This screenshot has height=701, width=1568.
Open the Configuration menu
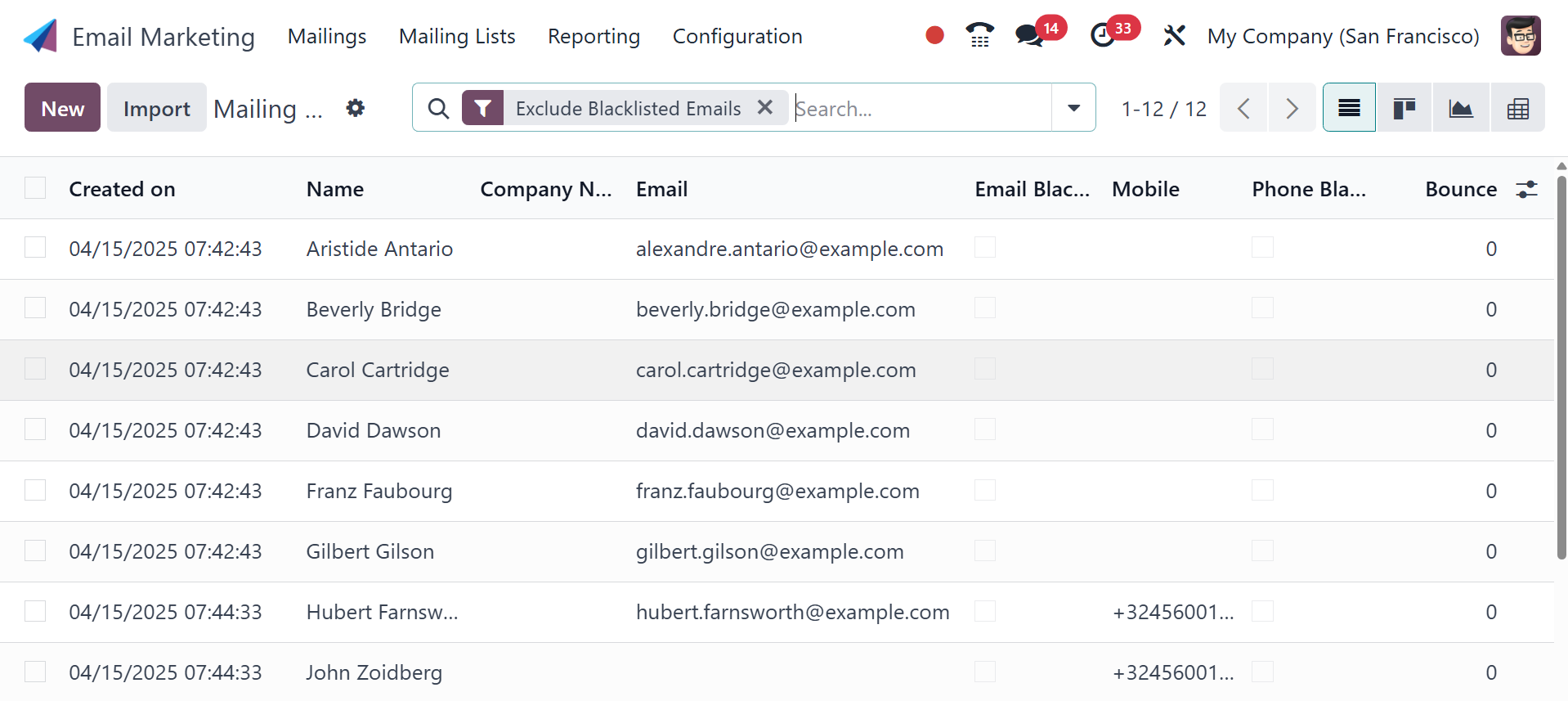point(737,37)
